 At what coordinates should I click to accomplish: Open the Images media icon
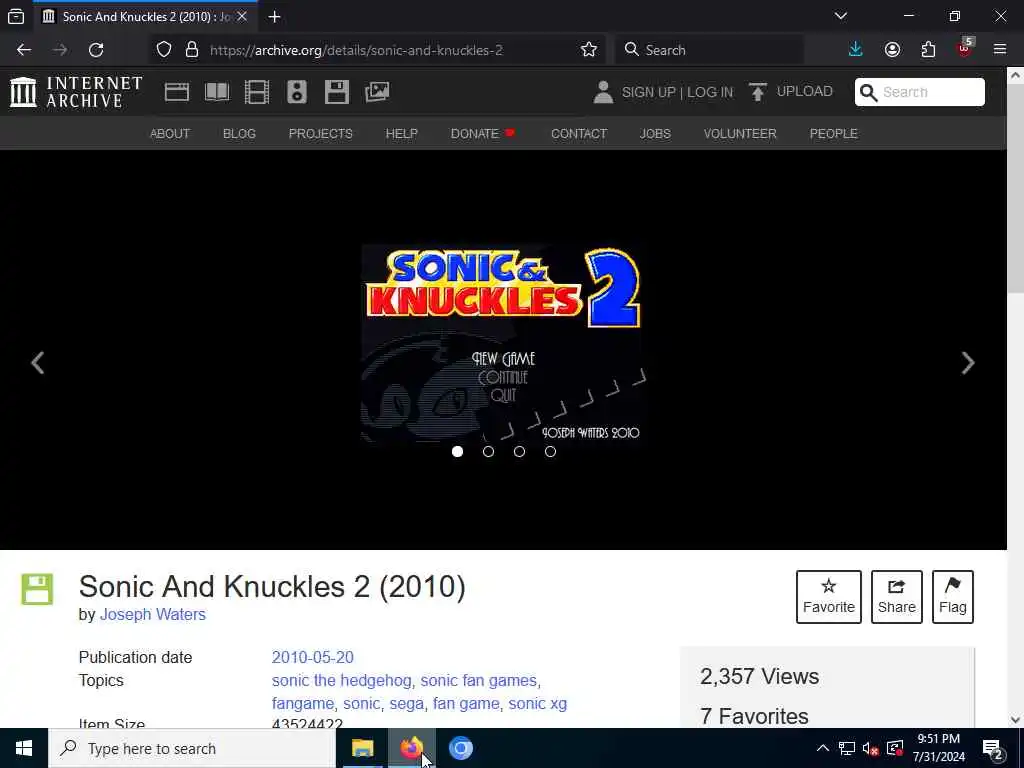(377, 92)
